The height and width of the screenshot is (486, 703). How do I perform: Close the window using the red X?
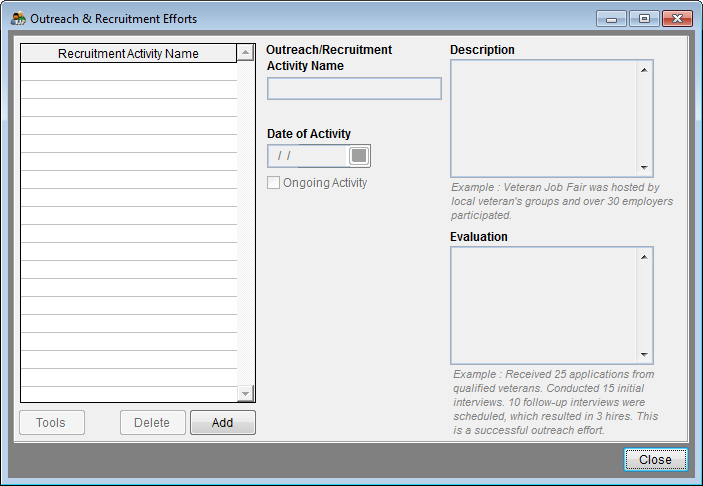(677, 19)
